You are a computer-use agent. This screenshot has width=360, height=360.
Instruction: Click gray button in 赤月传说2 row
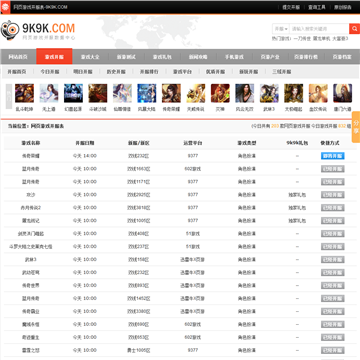(x=333, y=208)
